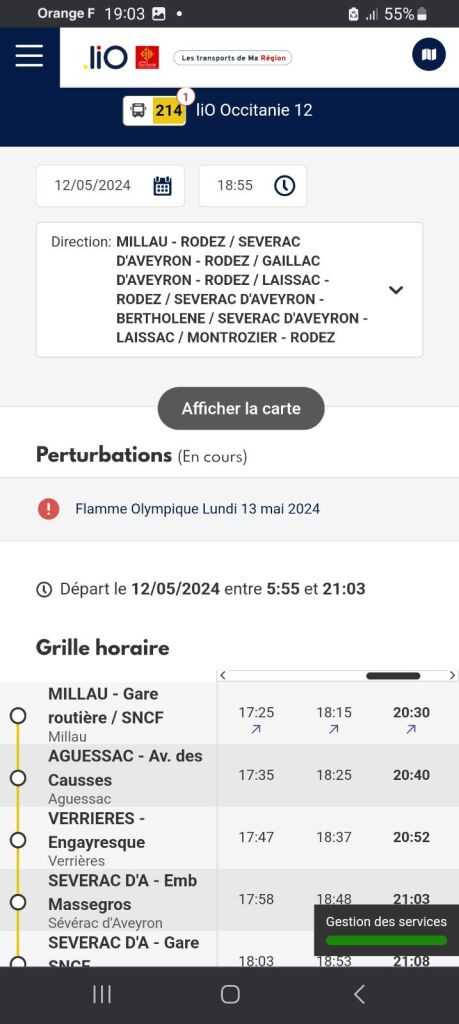Tap the arrow under 20:30 departure
Screen dimensions: 459x1024
[x=411, y=729]
